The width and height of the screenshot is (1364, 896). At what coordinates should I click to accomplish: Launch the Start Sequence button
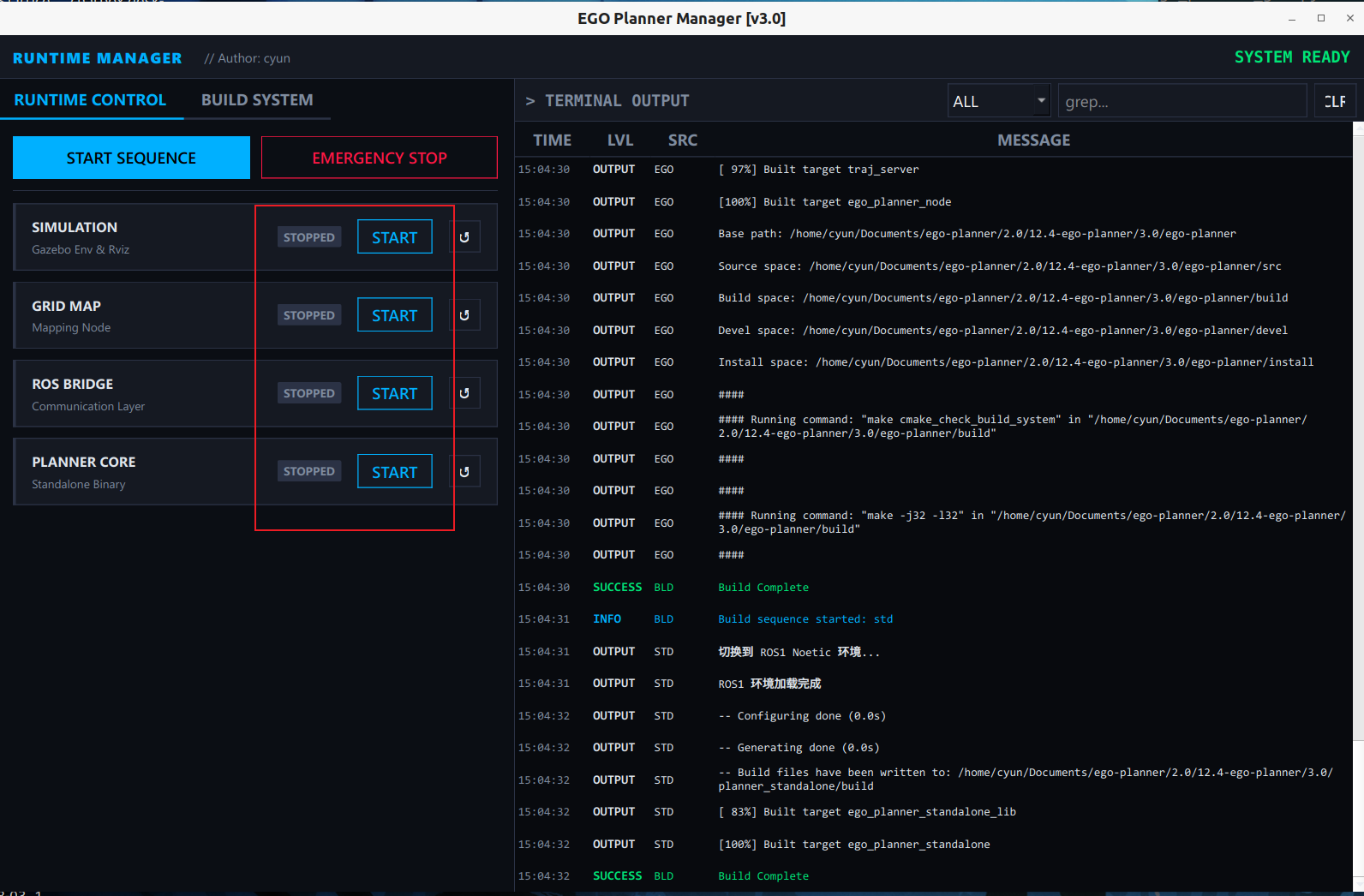point(131,158)
